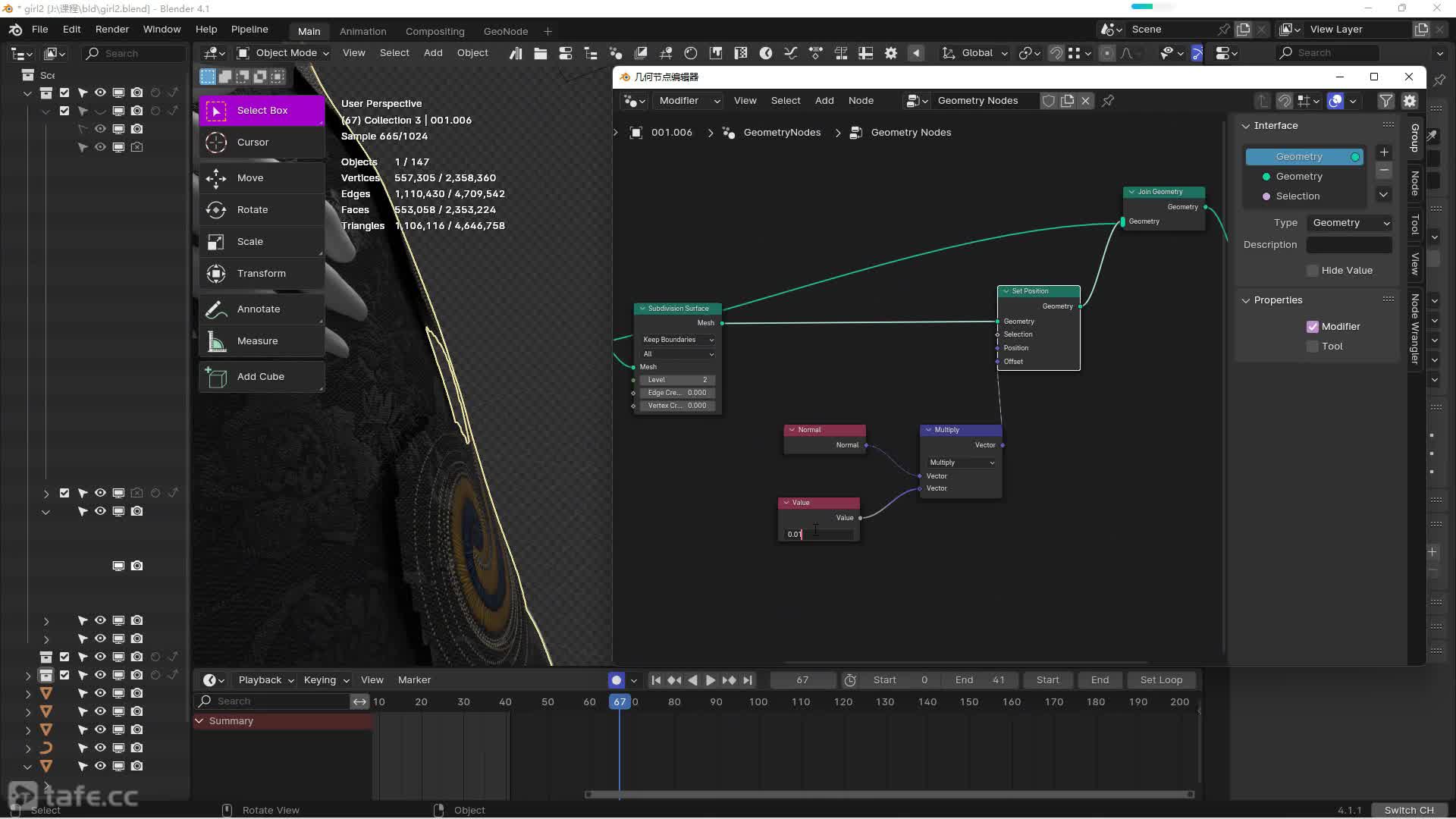The image size is (1456, 819).
Task: Open the socket Type Geometry dropdown
Action: click(1351, 223)
